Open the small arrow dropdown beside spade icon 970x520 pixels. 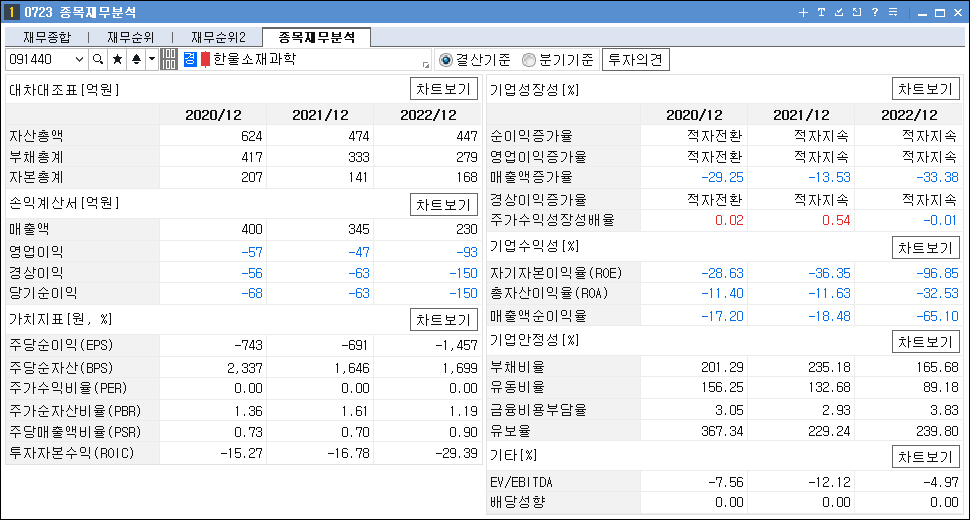pos(152,59)
